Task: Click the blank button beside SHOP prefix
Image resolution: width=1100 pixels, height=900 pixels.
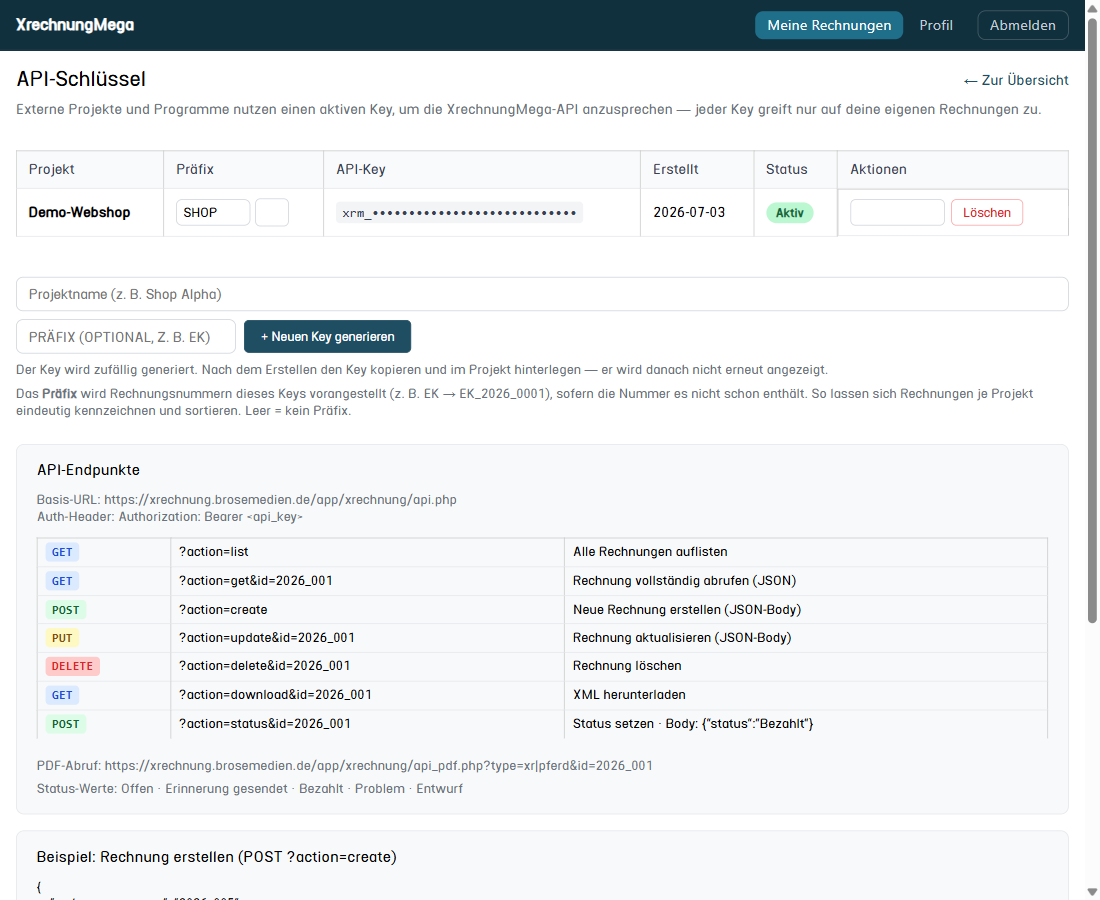Action: pos(271,213)
